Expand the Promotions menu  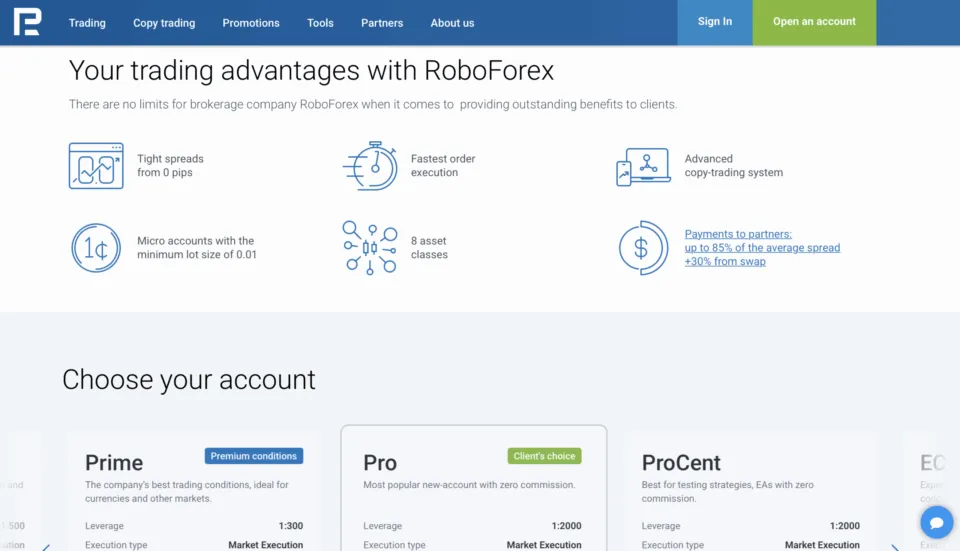pyautogui.click(x=251, y=23)
